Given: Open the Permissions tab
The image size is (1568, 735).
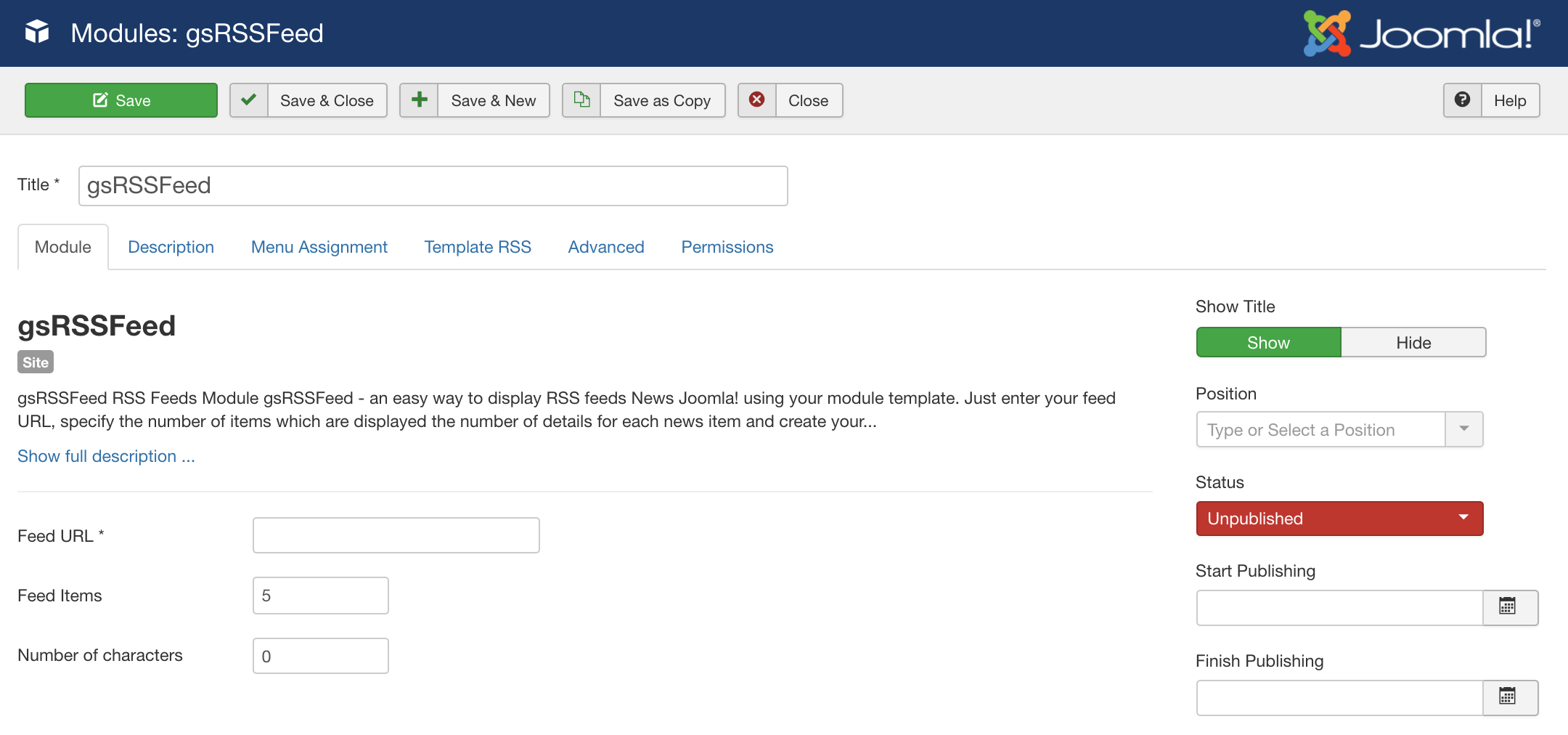Looking at the screenshot, I should [727, 247].
